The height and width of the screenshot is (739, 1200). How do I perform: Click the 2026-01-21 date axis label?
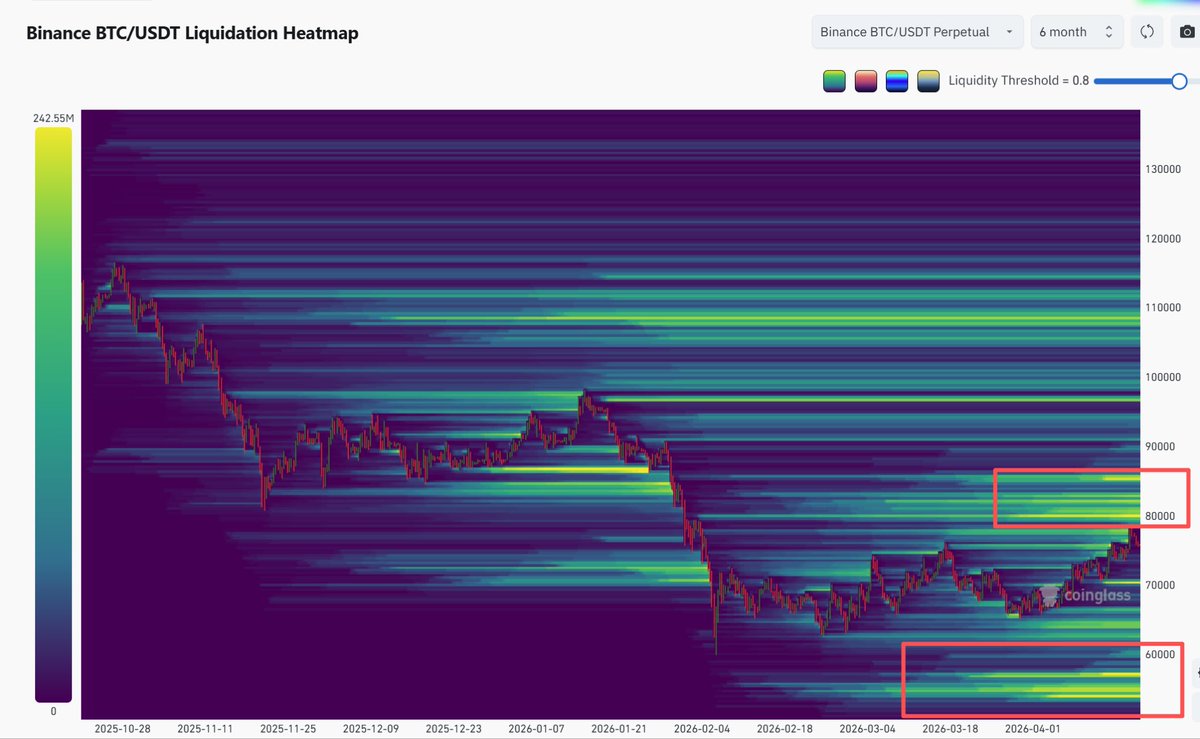click(x=620, y=729)
